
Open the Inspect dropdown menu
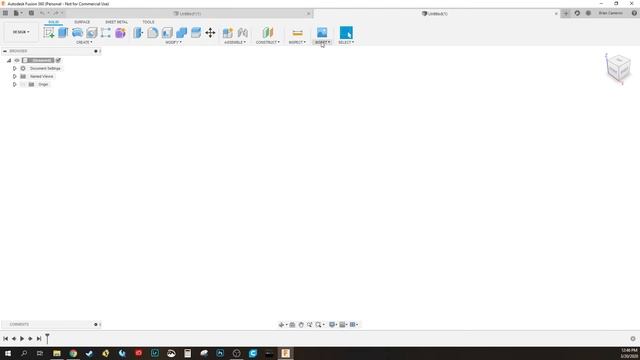pyautogui.click(x=297, y=42)
